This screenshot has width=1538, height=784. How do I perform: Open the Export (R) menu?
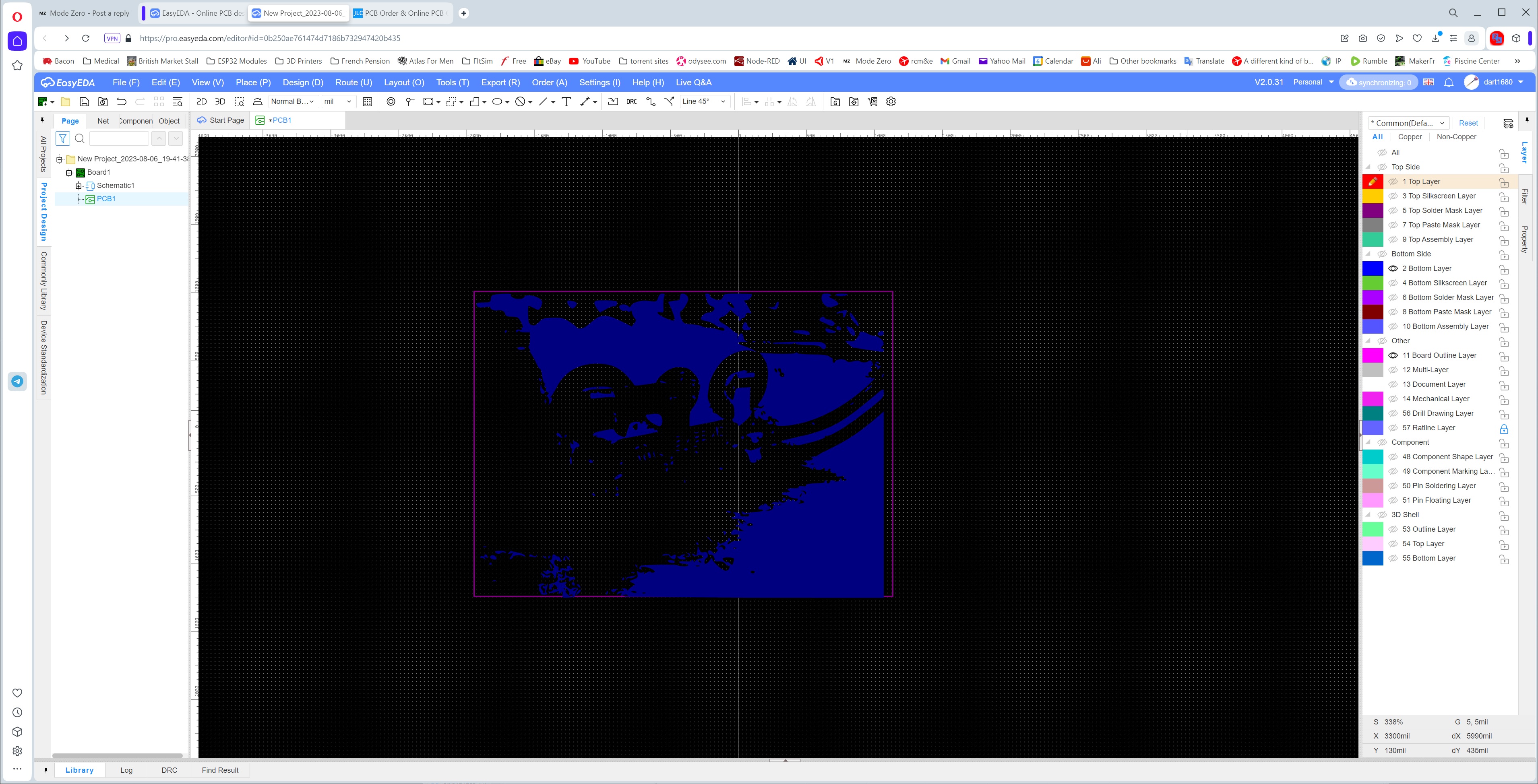[x=500, y=83]
